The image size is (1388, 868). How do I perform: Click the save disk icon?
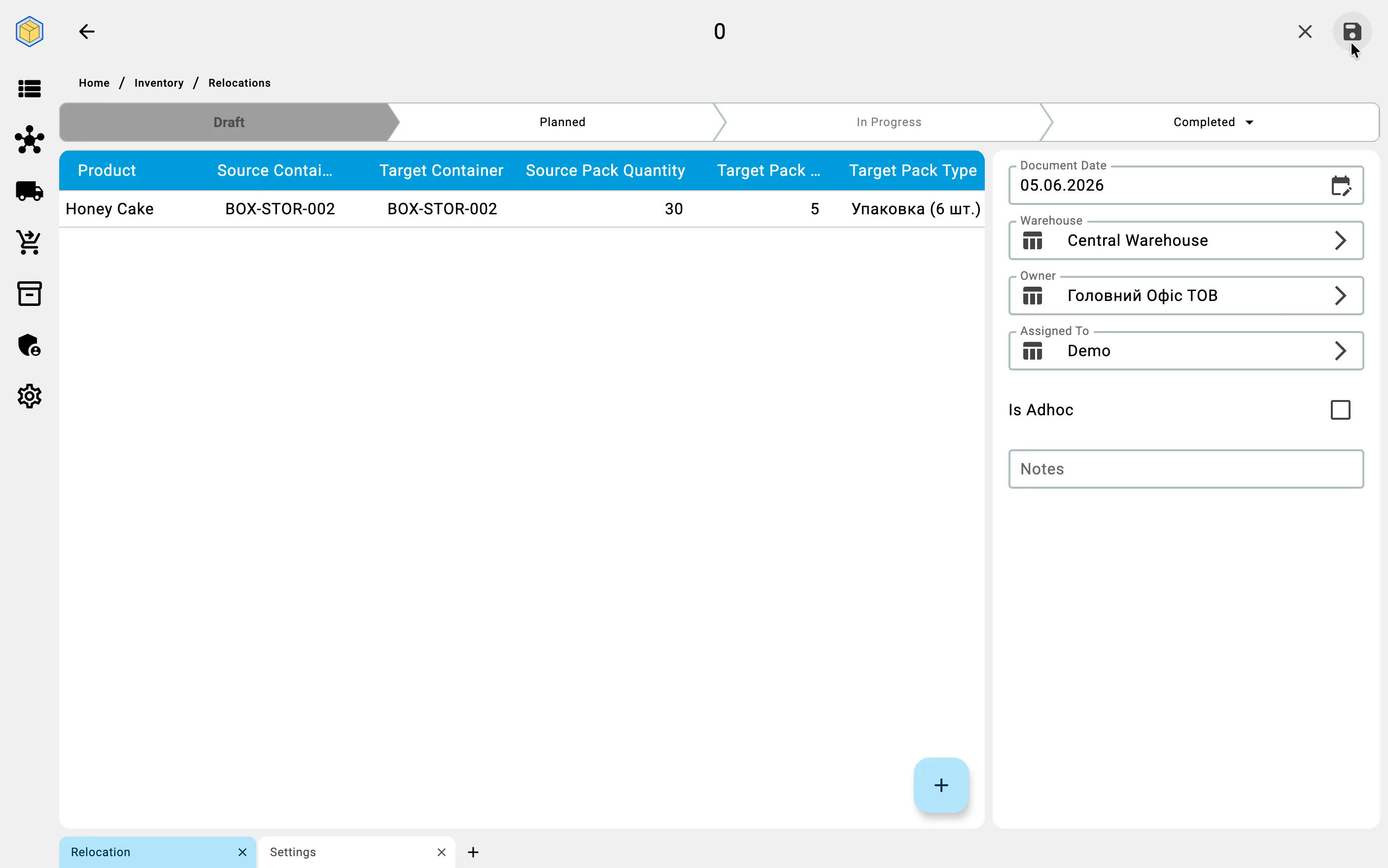[1352, 32]
